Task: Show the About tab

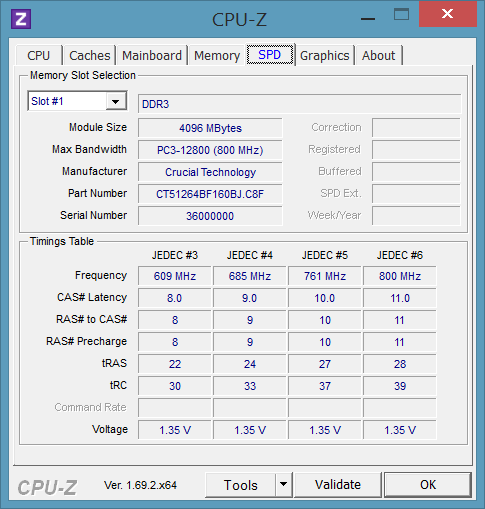Action: (379, 55)
